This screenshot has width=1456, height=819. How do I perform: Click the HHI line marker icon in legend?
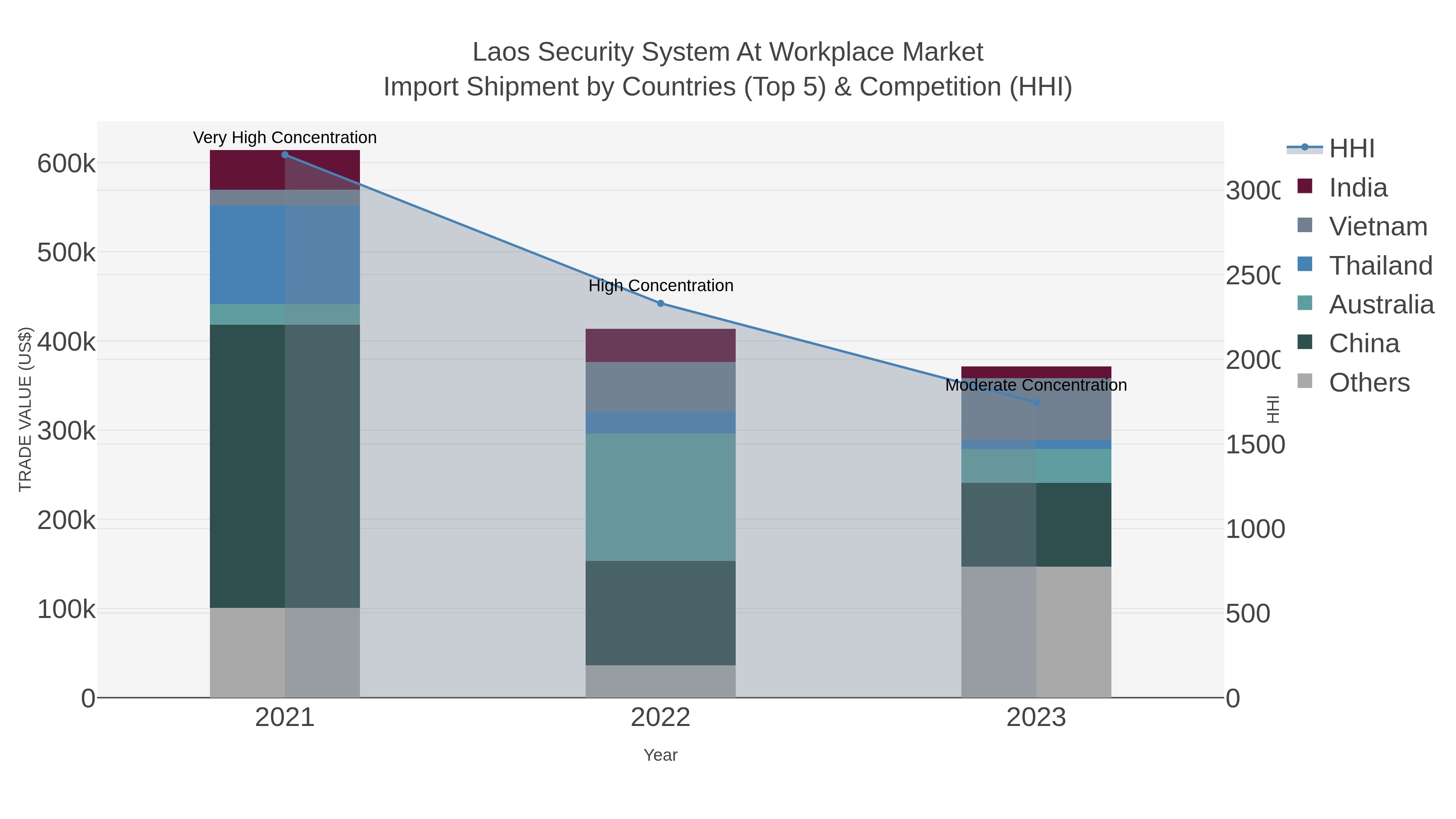[1304, 148]
